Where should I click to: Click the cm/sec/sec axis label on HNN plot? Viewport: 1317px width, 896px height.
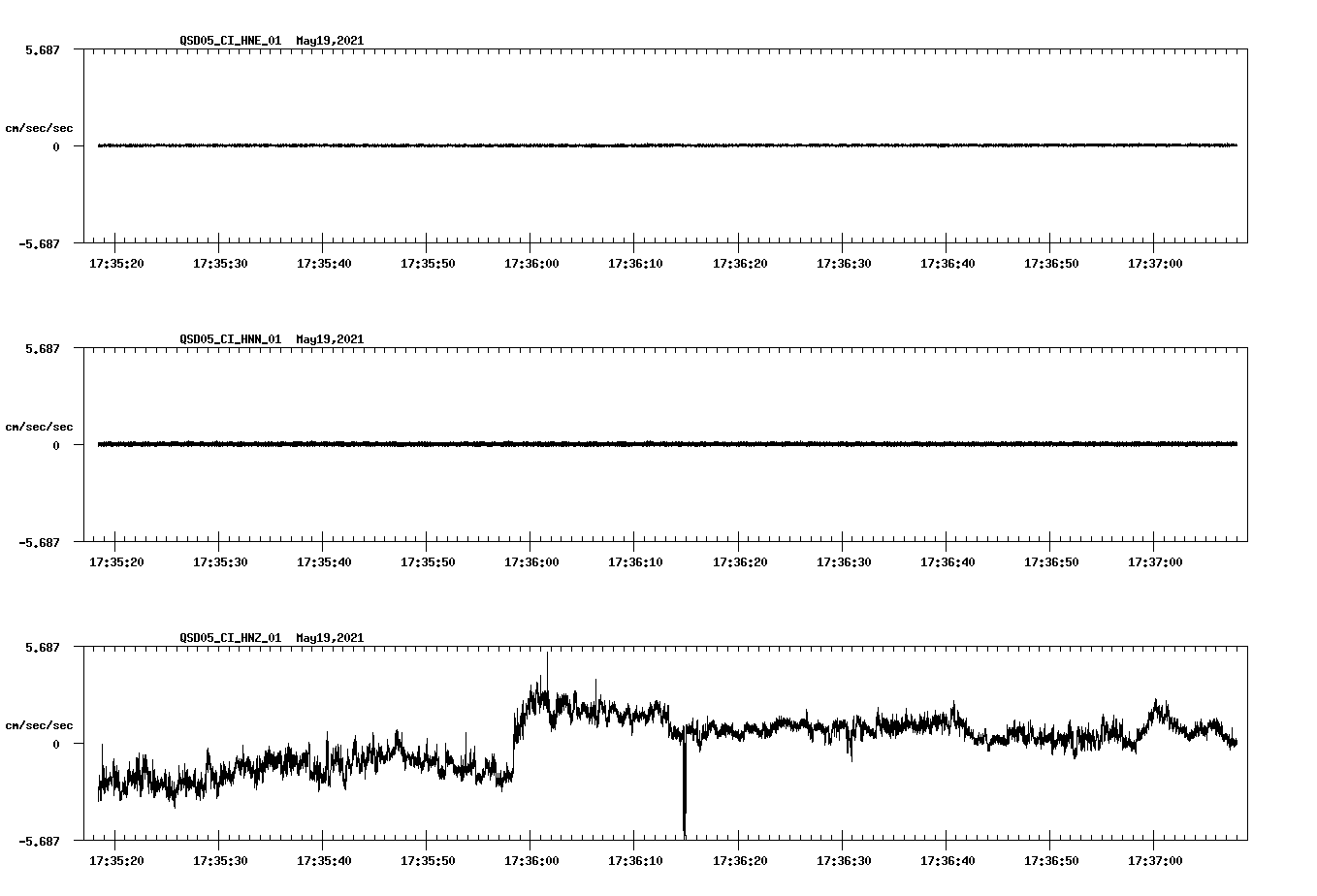pos(41,426)
